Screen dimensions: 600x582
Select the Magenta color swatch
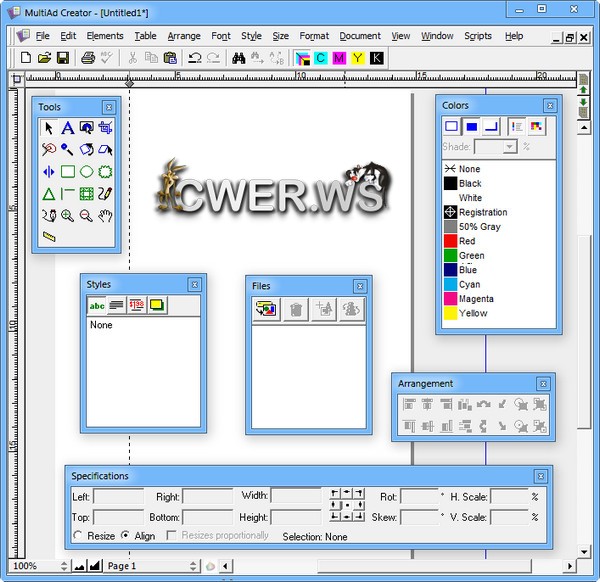[468, 299]
